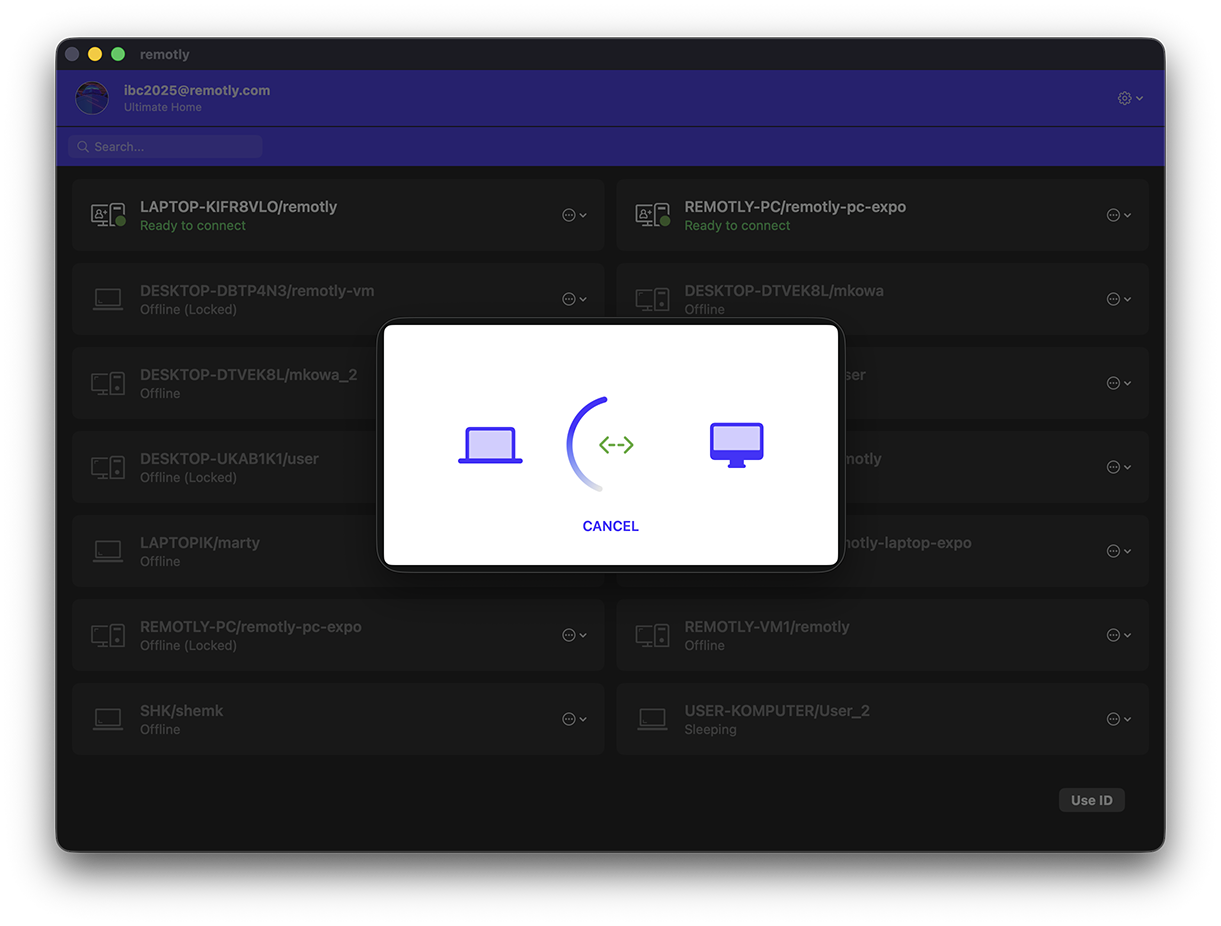Select the USER-KOMPUTER/User_2 device name

click(777, 711)
